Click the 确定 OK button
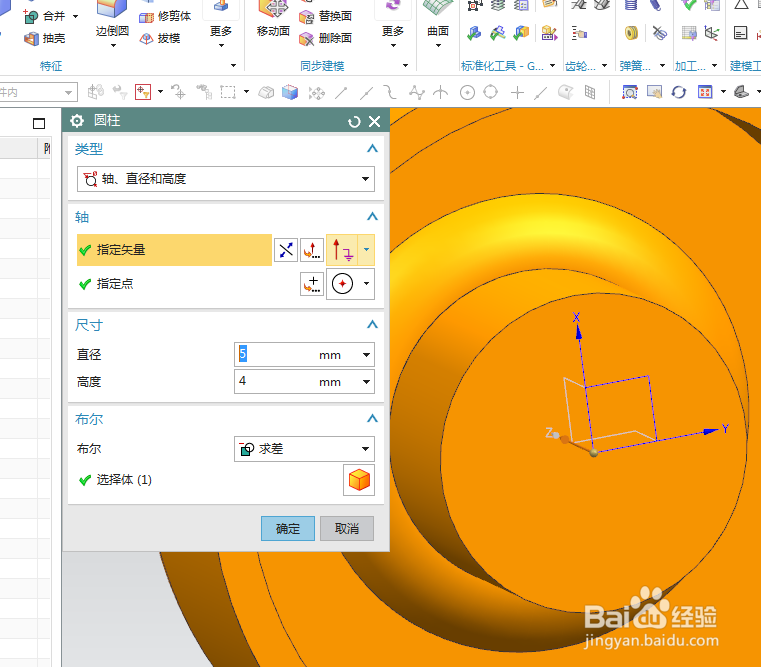Image resolution: width=761 pixels, height=667 pixels. click(x=288, y=529)
